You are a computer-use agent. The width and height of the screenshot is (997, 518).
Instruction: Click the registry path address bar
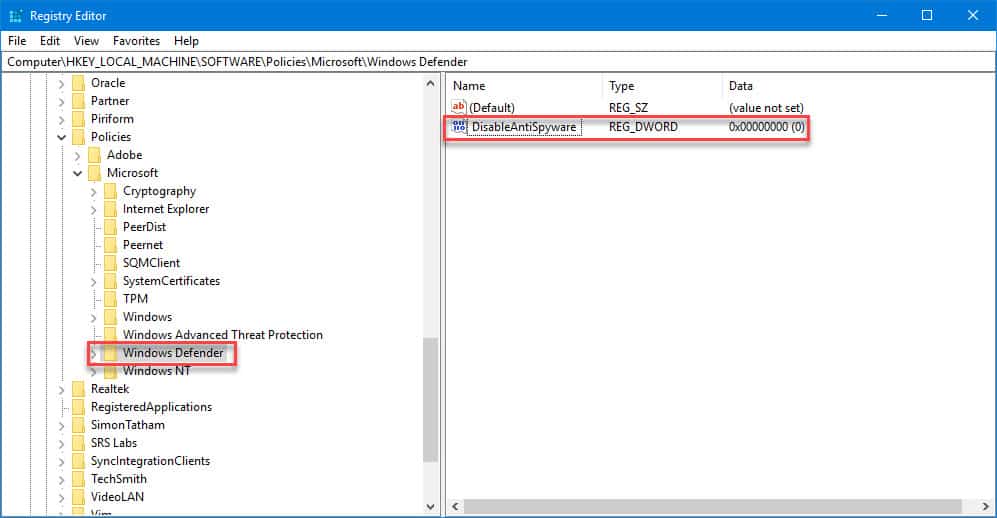coord(498,62)
